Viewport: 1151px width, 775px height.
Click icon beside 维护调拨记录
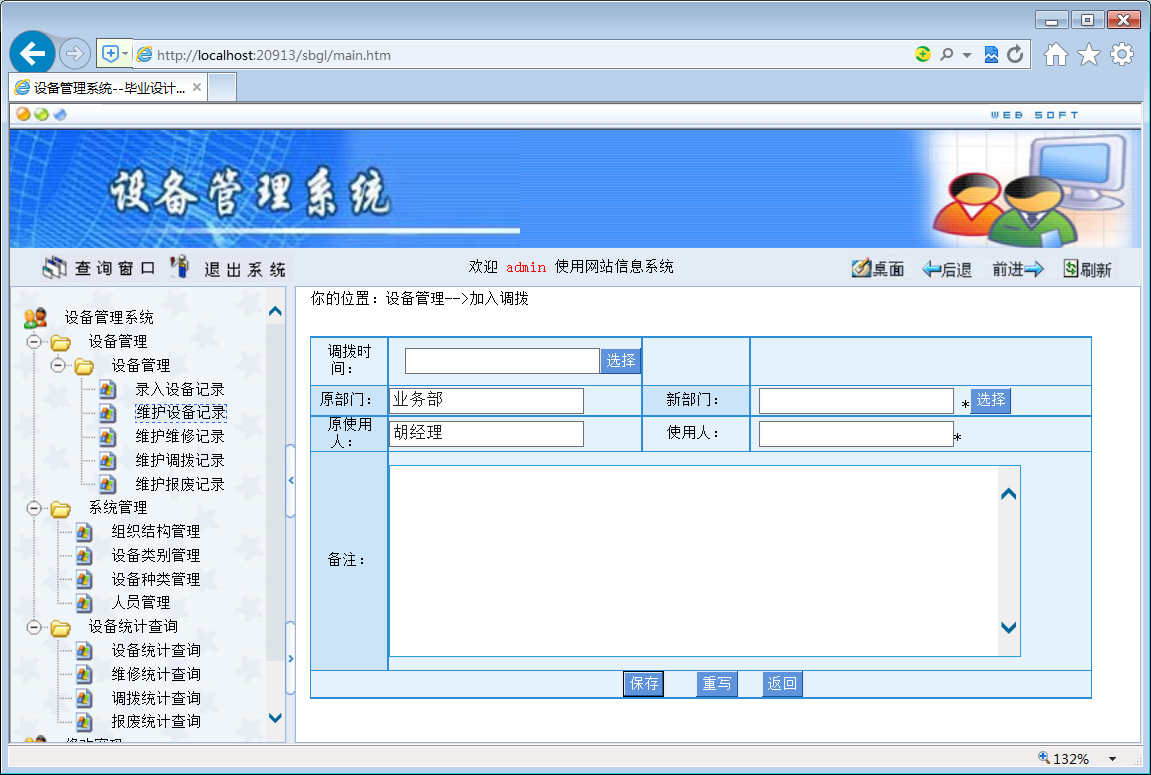108,461
